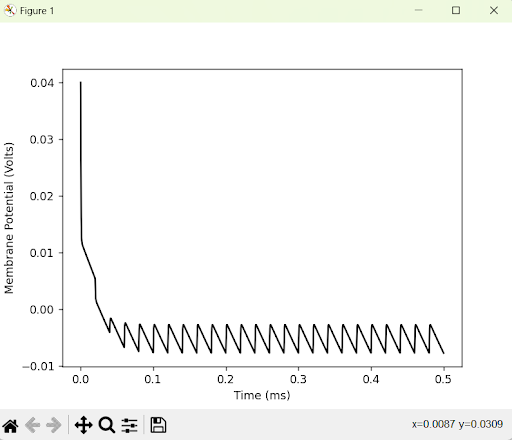Maximize the Figure 1 window
This screenshot has height=440, width=512.
[x=456, y=10]
